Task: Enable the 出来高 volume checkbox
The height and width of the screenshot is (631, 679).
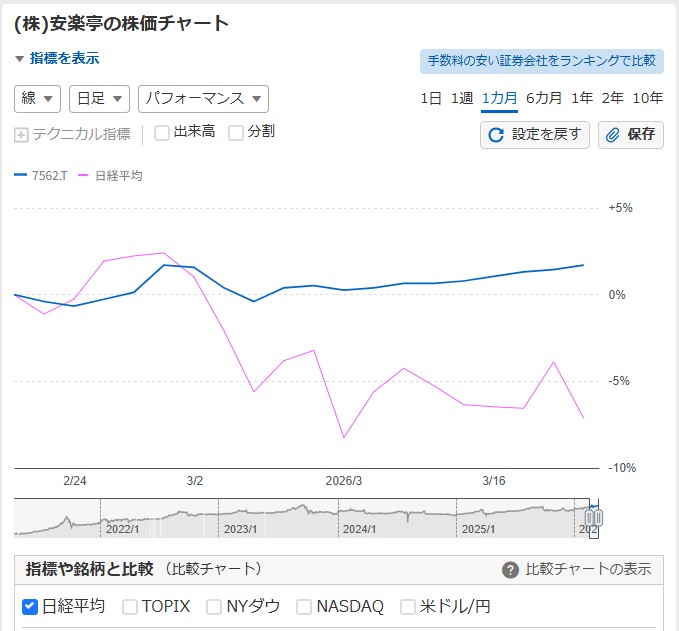Action: (162, 133)
